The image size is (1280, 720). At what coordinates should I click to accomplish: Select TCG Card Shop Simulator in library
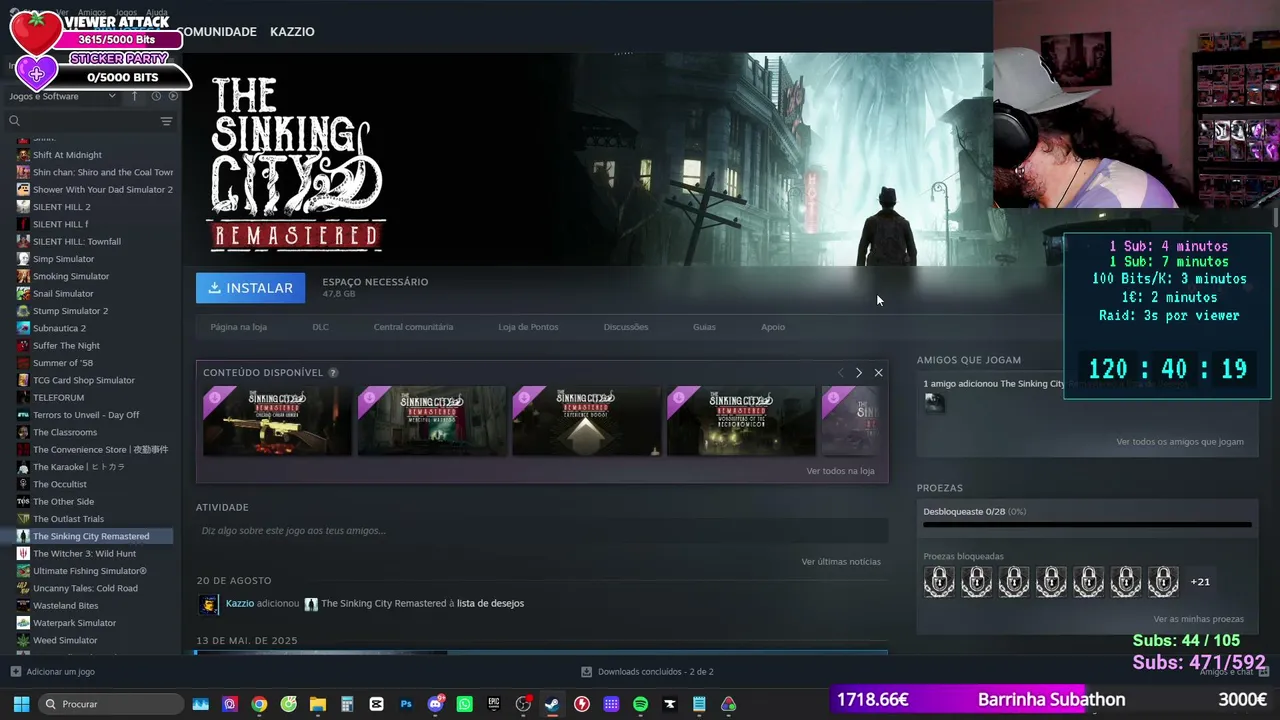point(83,380)
